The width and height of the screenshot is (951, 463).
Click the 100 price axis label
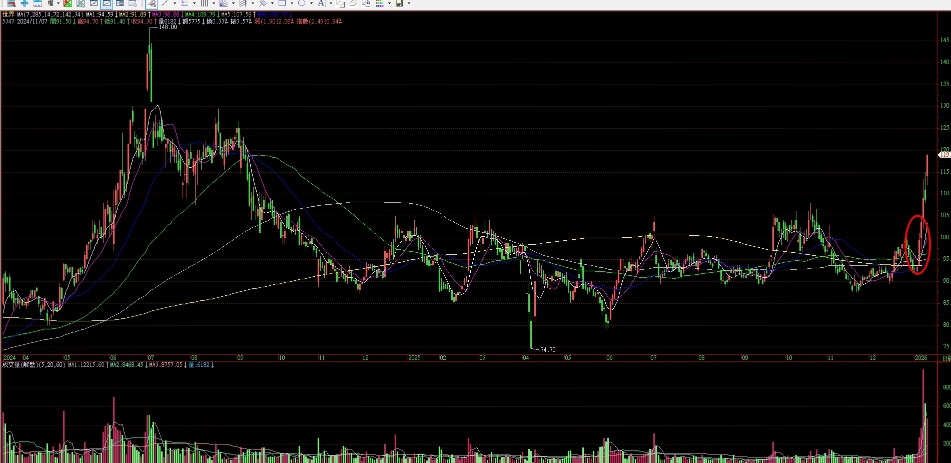tap(944, 237)
